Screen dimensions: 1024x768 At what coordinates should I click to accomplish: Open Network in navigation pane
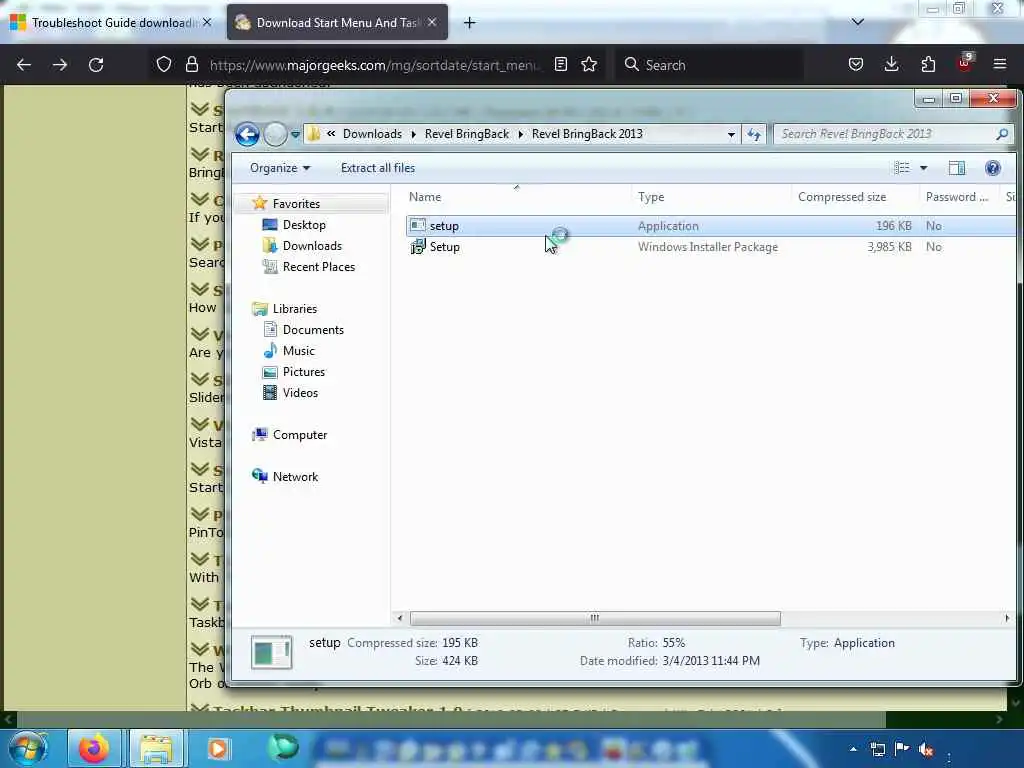point(295,477)
